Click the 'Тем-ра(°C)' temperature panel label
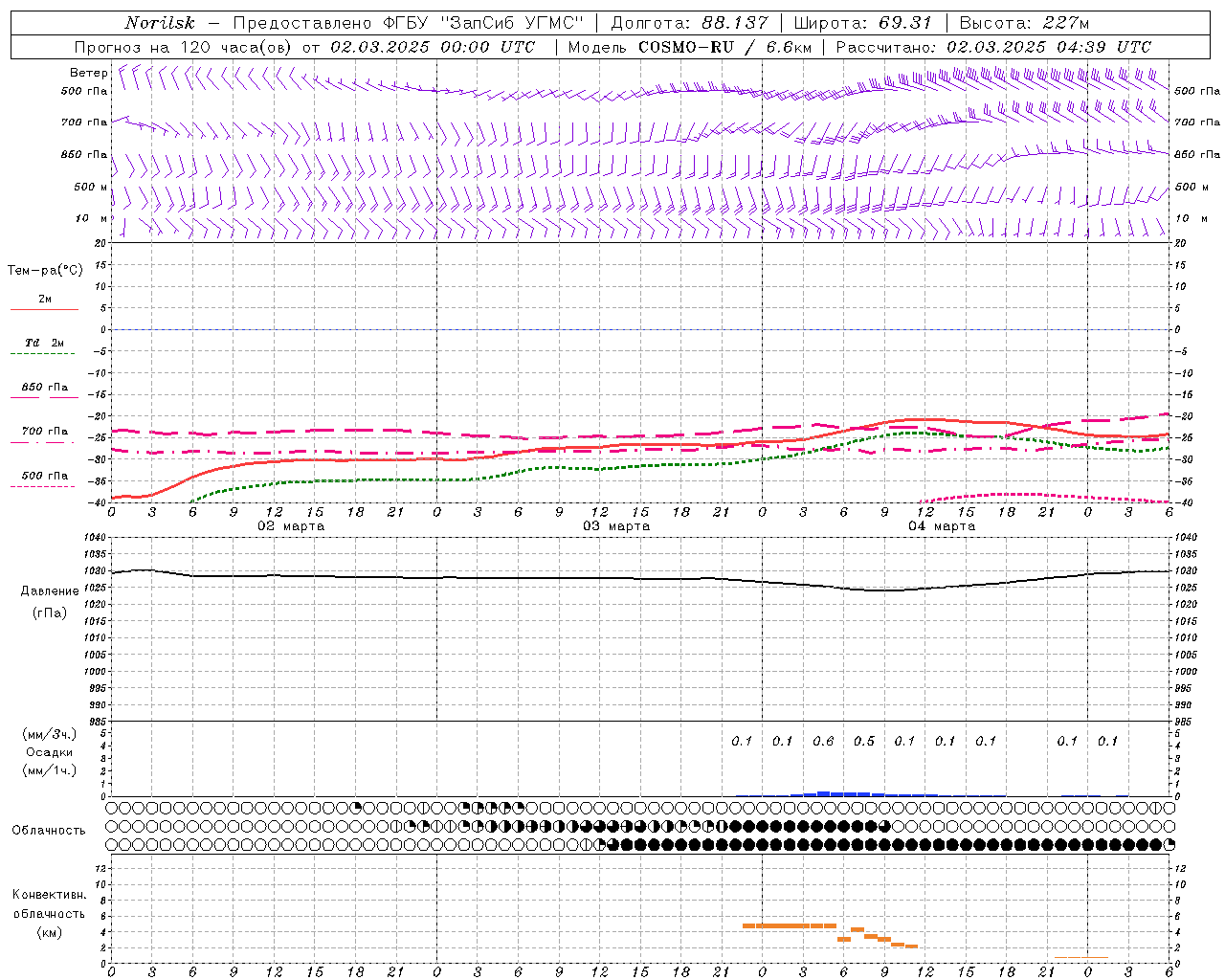 tap(45, 271)
